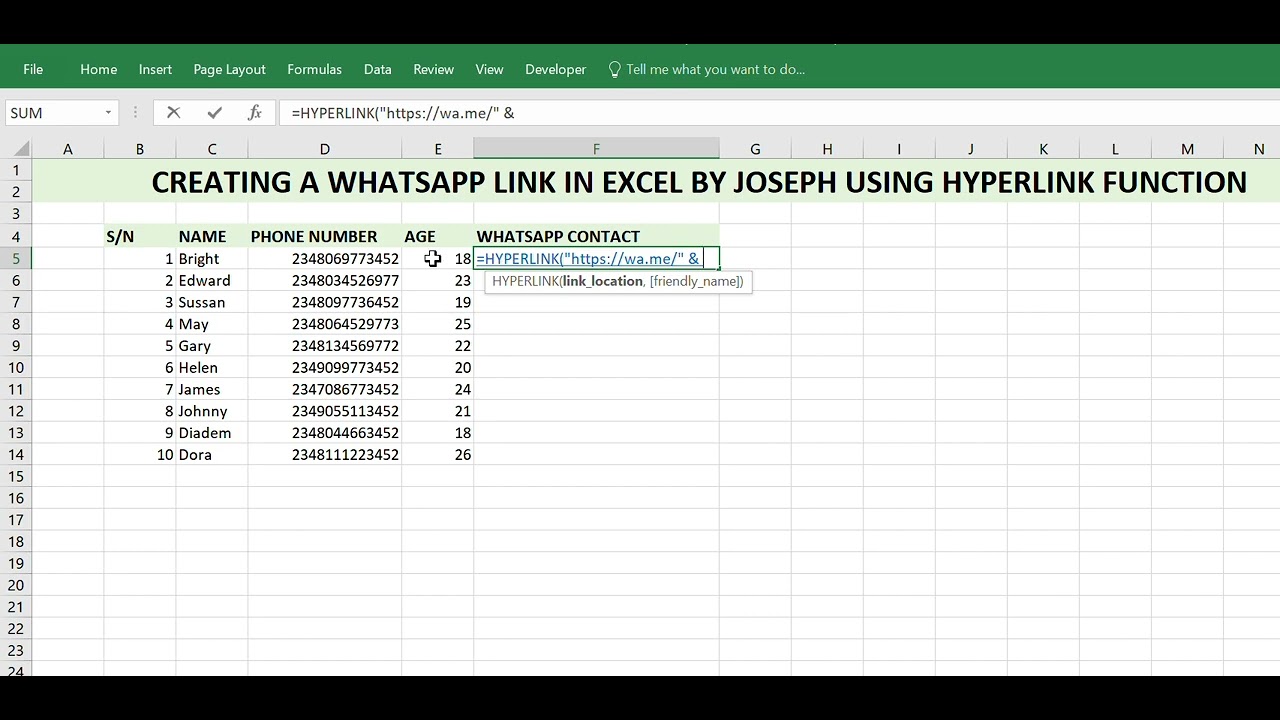Select phone number 2348111223452
This screenshot has height=720, width=1280.
[x=324, y=455]
